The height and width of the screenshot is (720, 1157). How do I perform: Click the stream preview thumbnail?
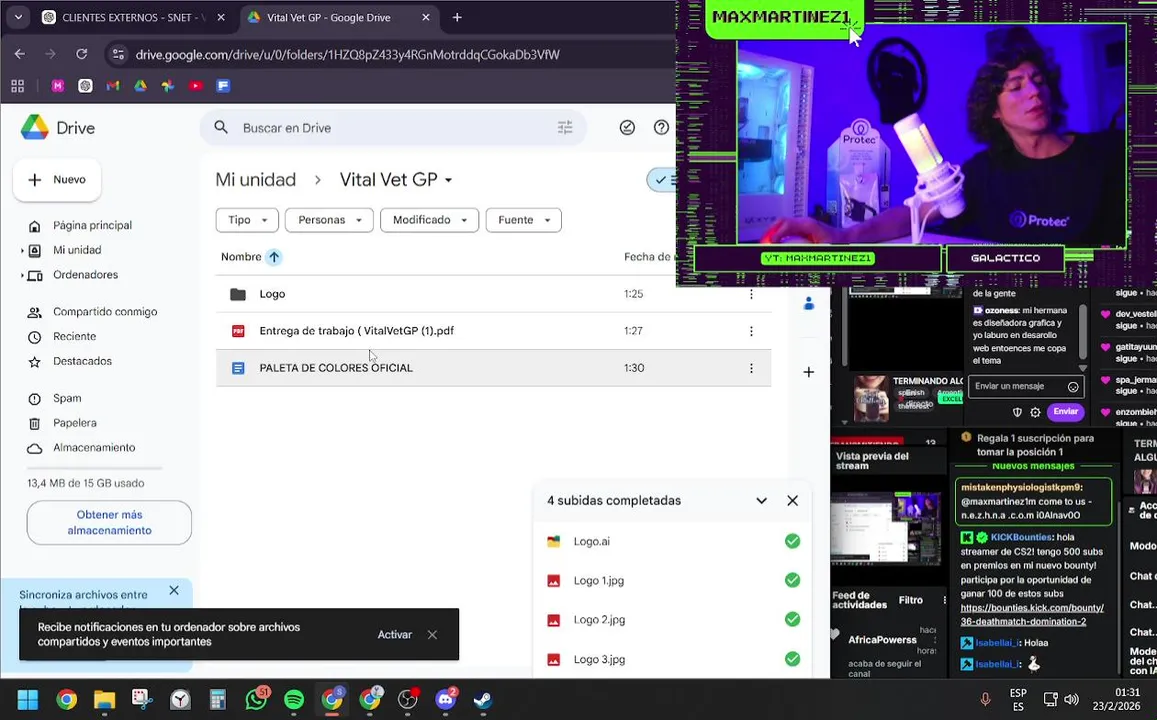pyautogui.click(x=885, y=530)
